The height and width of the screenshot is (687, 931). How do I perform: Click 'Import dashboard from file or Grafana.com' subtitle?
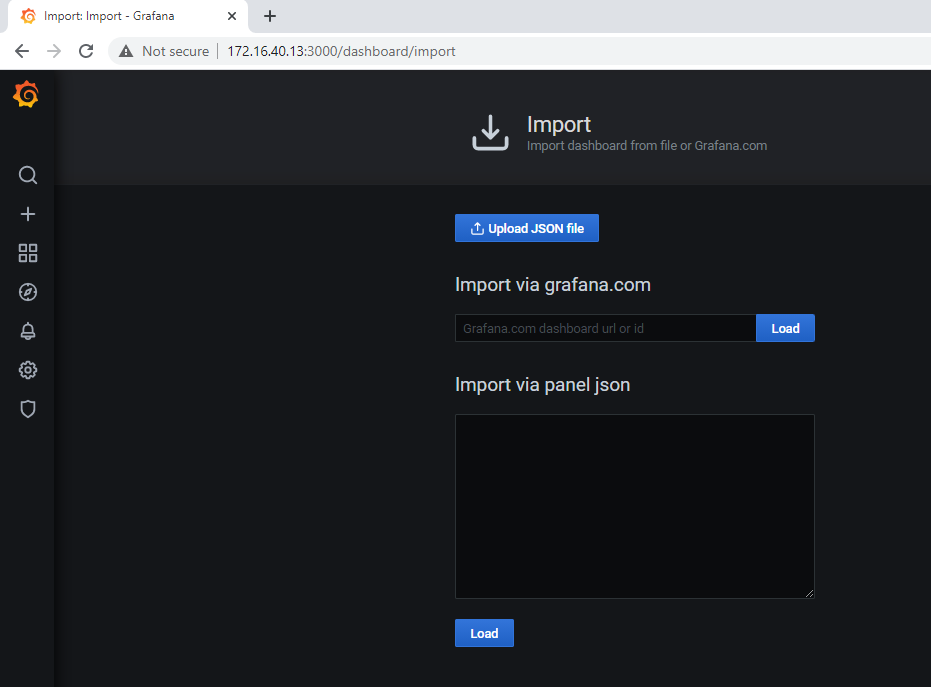[x=647, y=146]
